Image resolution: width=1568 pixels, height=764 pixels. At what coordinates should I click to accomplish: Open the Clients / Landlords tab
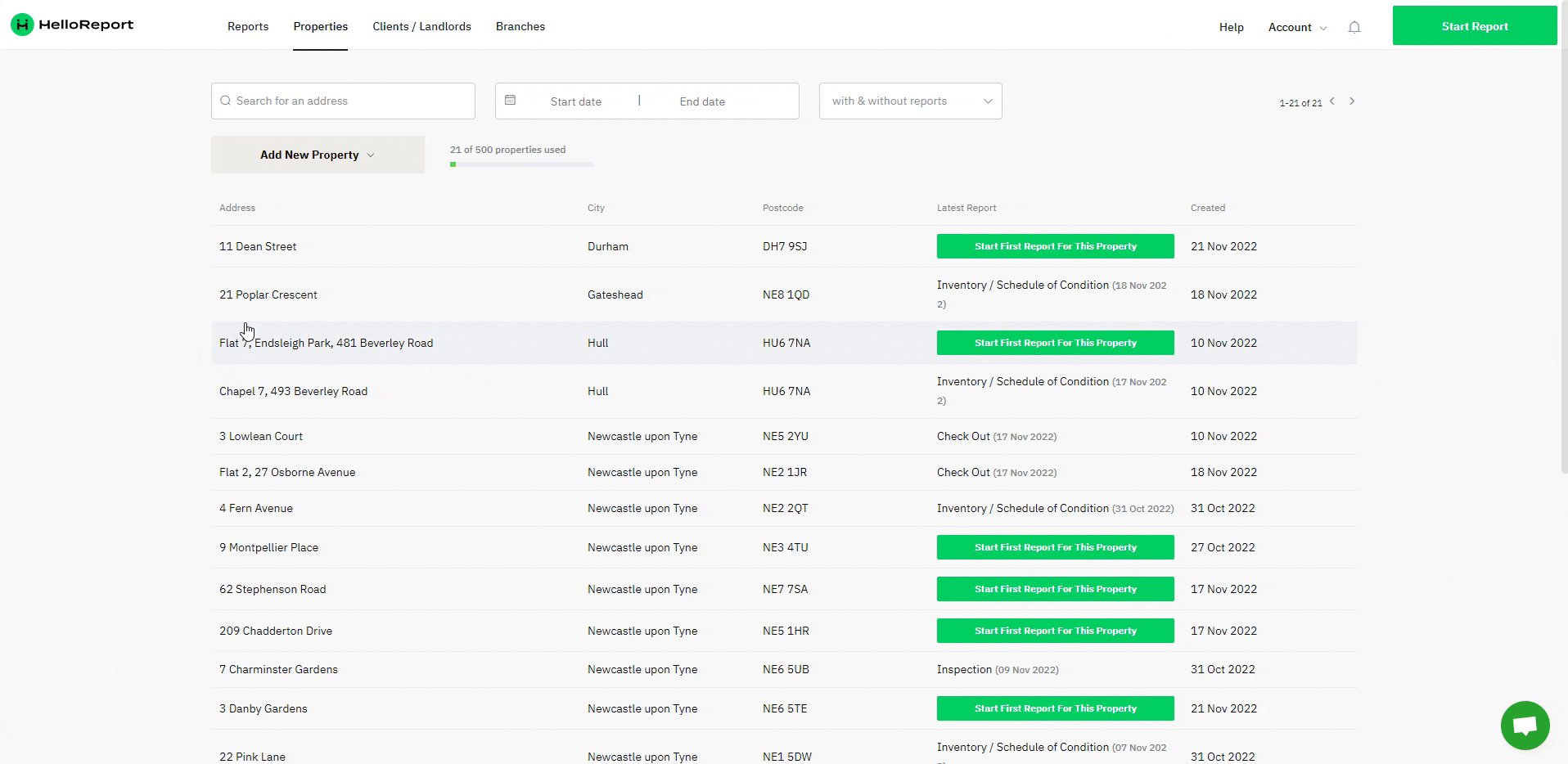pyautogui.click(x=421, y=26)
